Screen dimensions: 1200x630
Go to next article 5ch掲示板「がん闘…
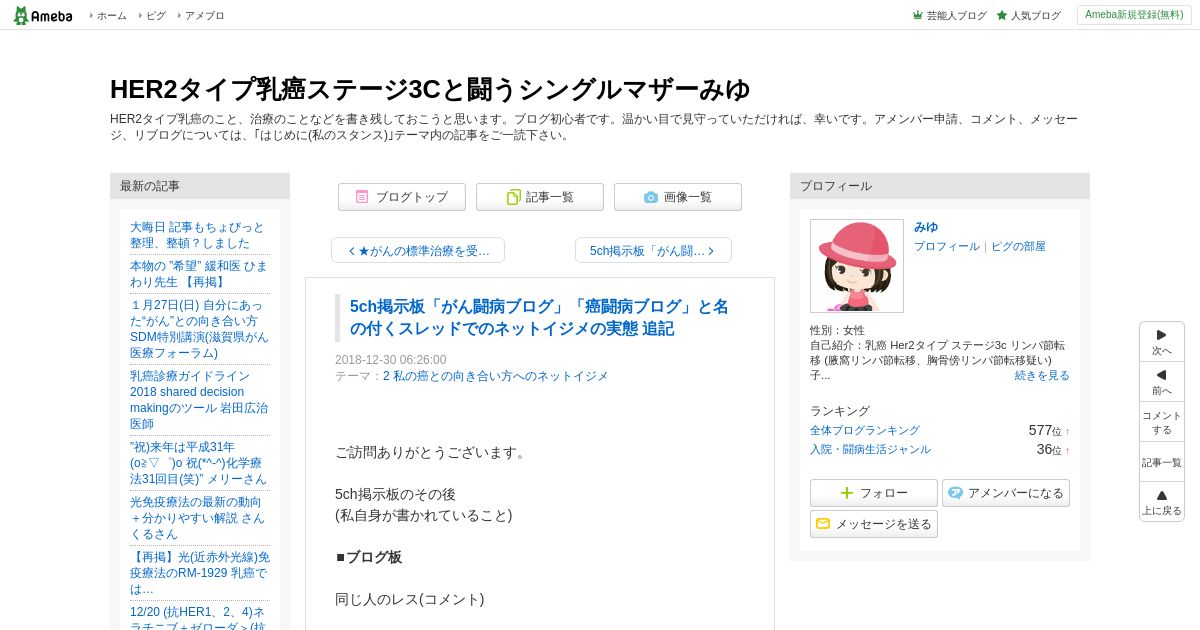point(653,250)
